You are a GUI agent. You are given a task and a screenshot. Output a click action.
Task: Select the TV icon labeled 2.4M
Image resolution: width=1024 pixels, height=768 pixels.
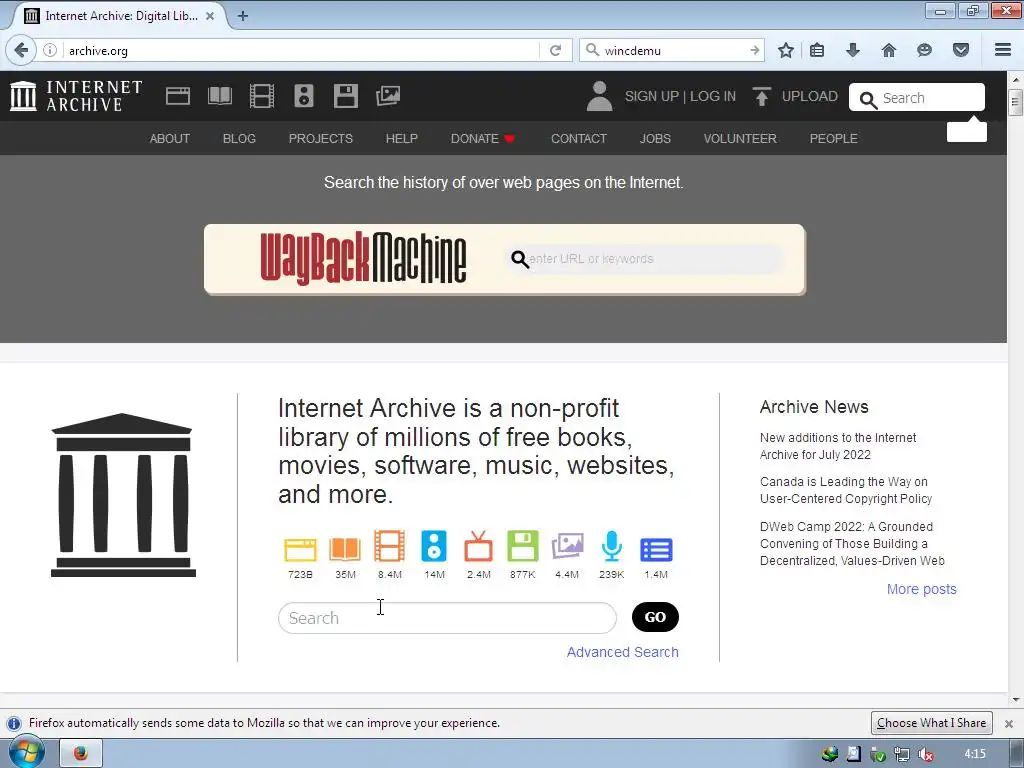[x=479, y=546]
